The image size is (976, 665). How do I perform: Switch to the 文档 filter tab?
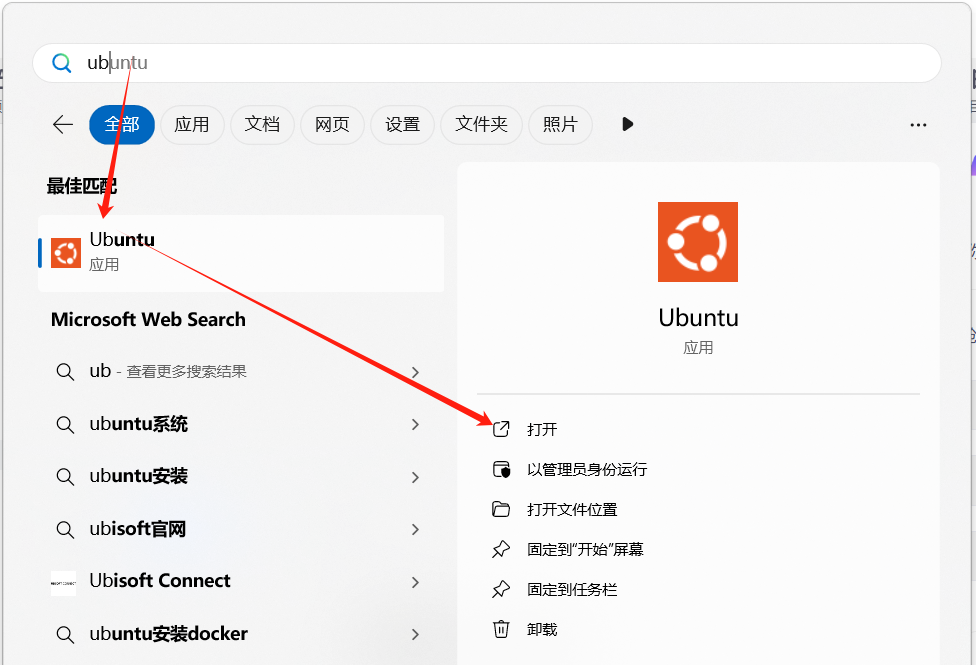(262, 125)
